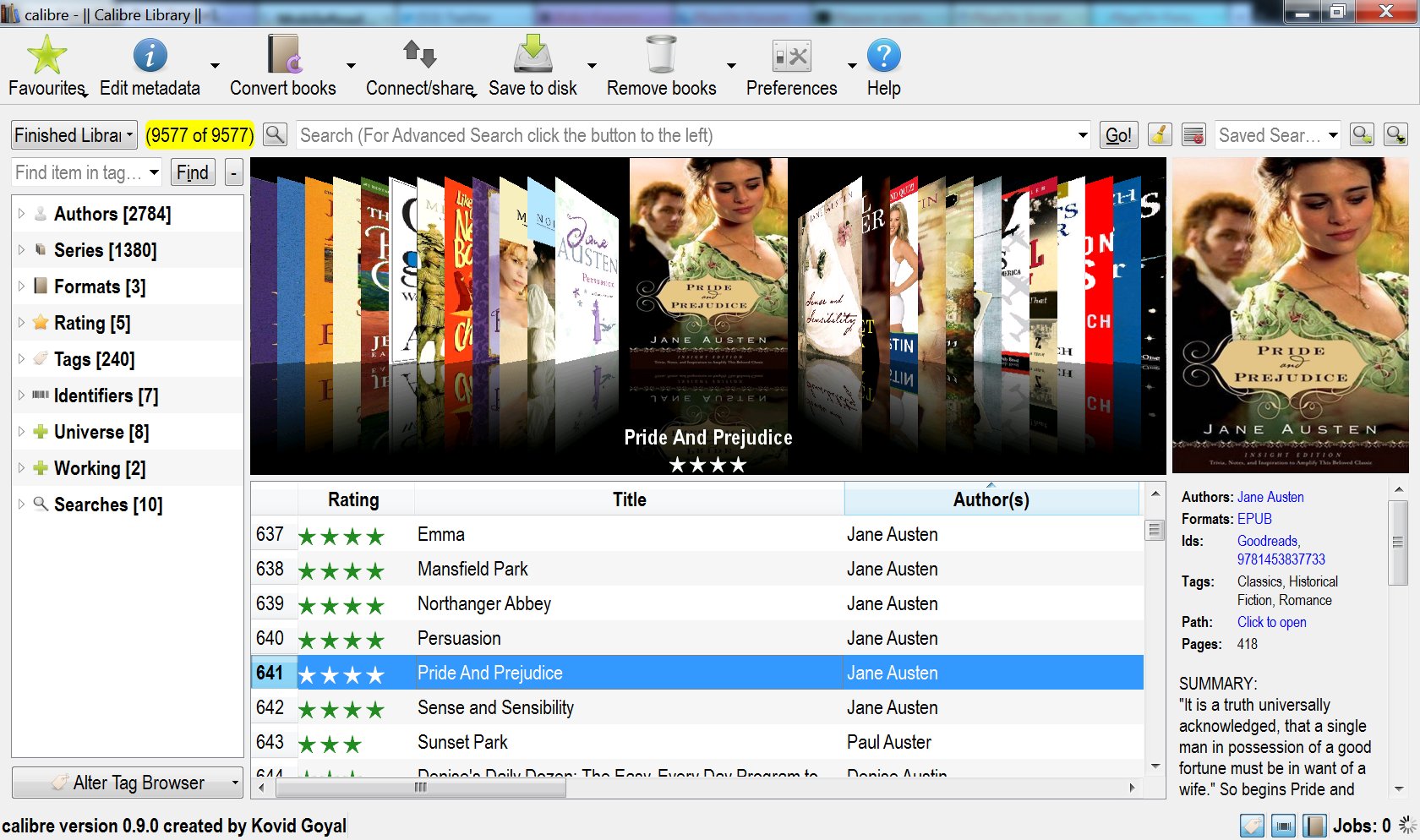Open the Jane Austen author link
Screen dimensions: 1420x840
(1270, 497)
